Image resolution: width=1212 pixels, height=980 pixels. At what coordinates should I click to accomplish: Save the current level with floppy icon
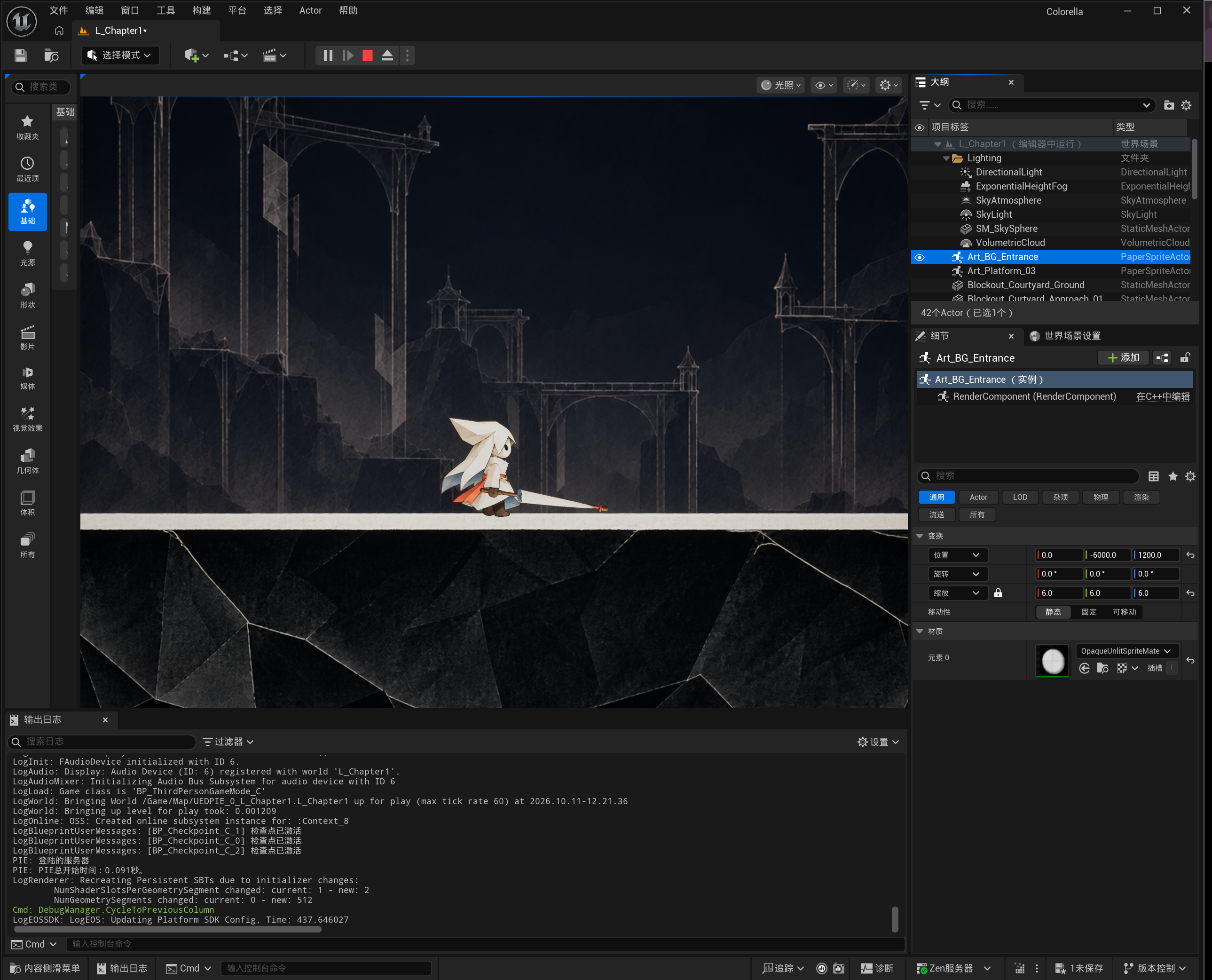21,55
